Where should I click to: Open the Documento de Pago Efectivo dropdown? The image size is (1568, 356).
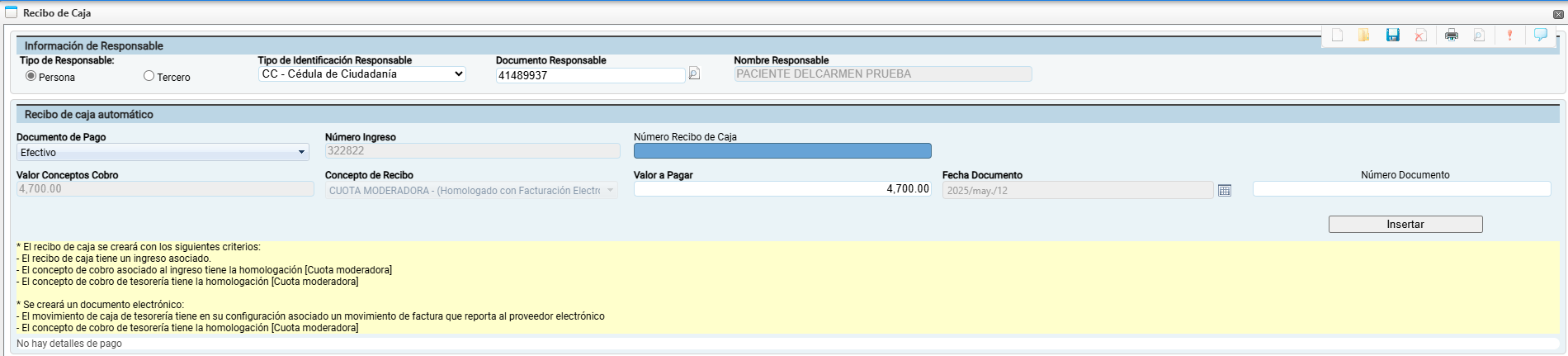pyautogui.click(x=163, y=153)
